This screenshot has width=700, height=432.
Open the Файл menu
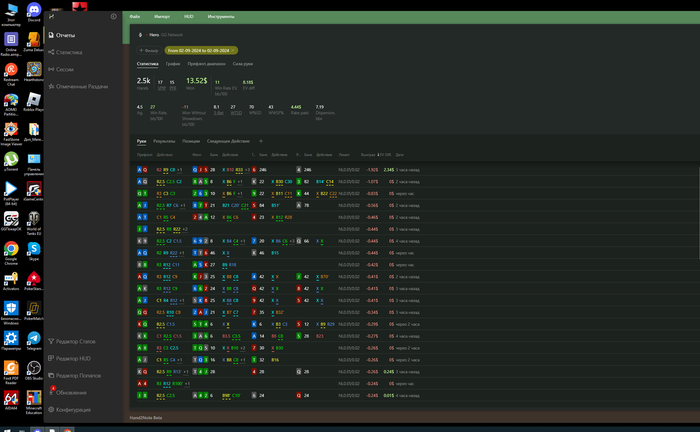(134, 18)
